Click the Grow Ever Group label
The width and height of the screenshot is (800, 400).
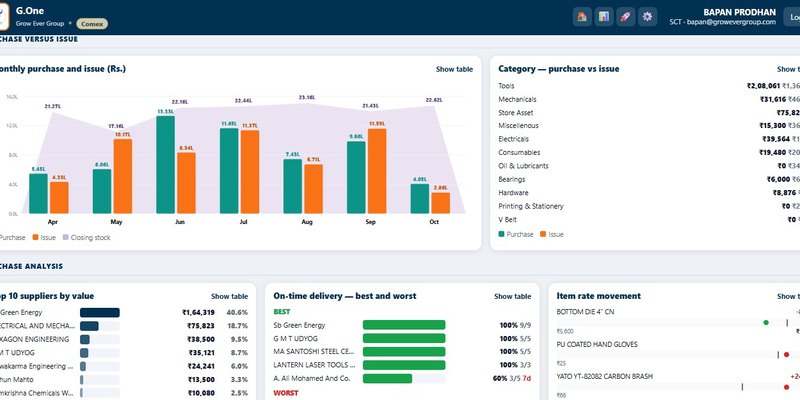[40, 23]
